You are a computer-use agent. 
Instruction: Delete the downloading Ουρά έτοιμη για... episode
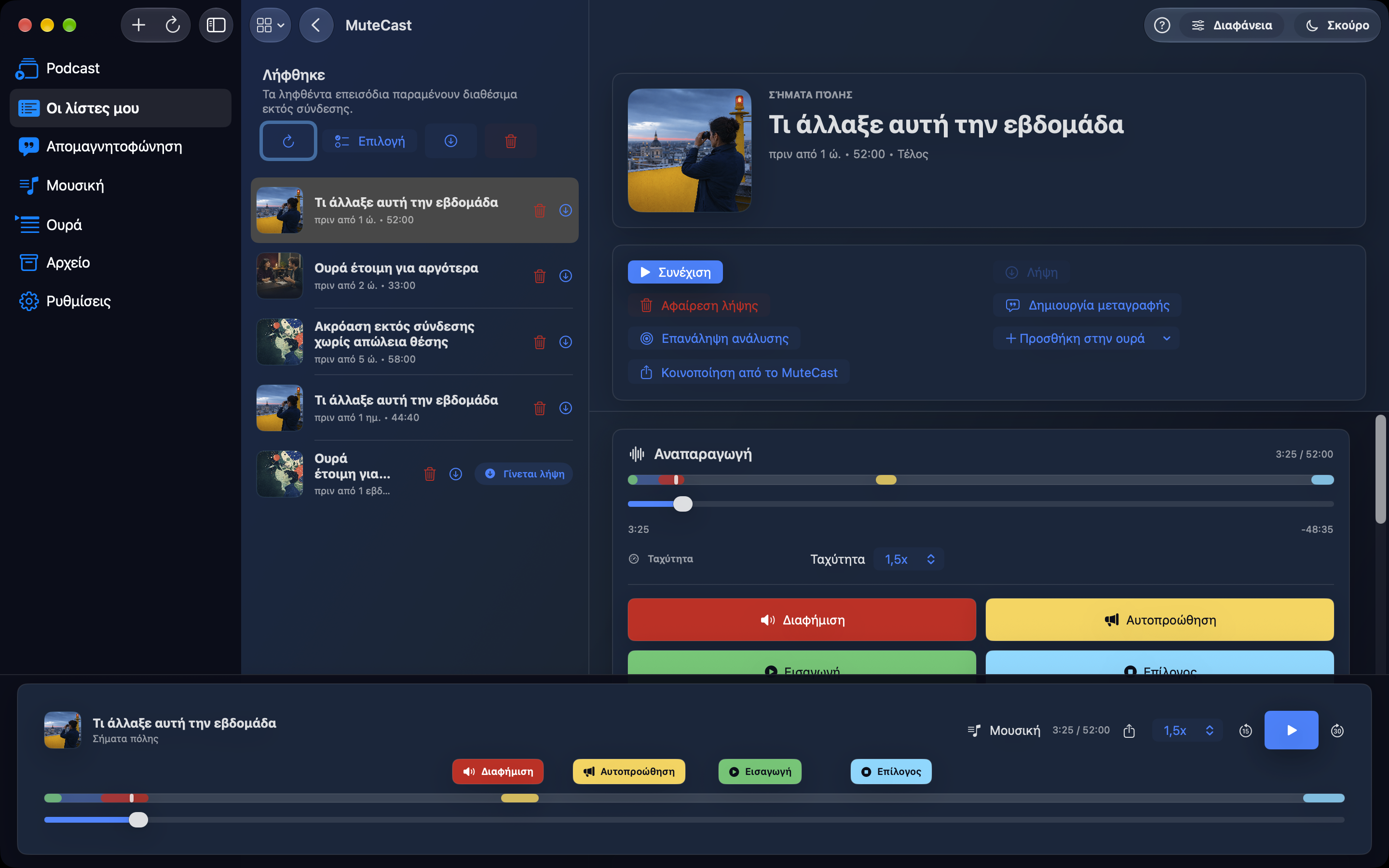click(429, 474)
